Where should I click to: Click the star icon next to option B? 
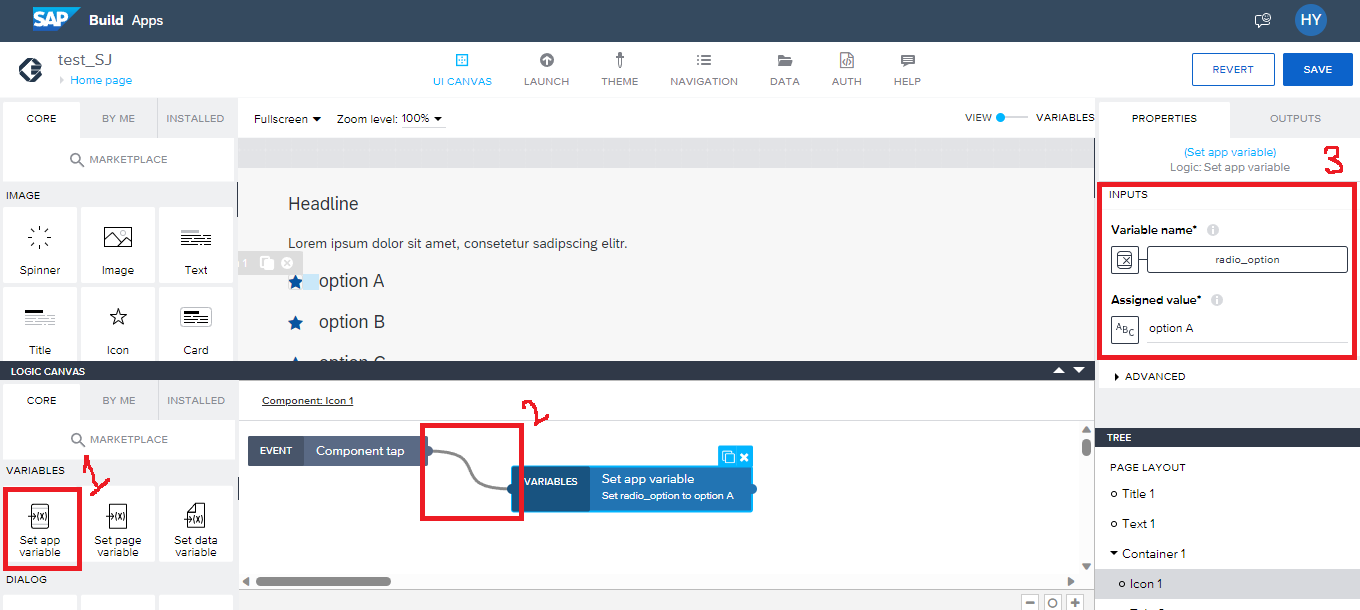coord(295,323)
